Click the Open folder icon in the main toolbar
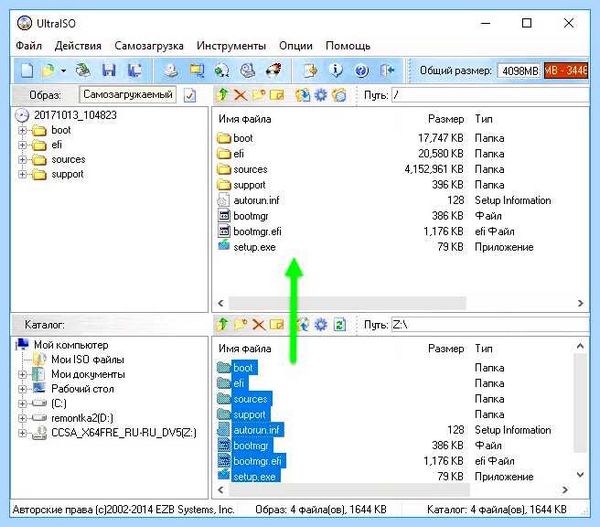Image resolution: width=600 pixels, height=527 pixels. (49, 70)
